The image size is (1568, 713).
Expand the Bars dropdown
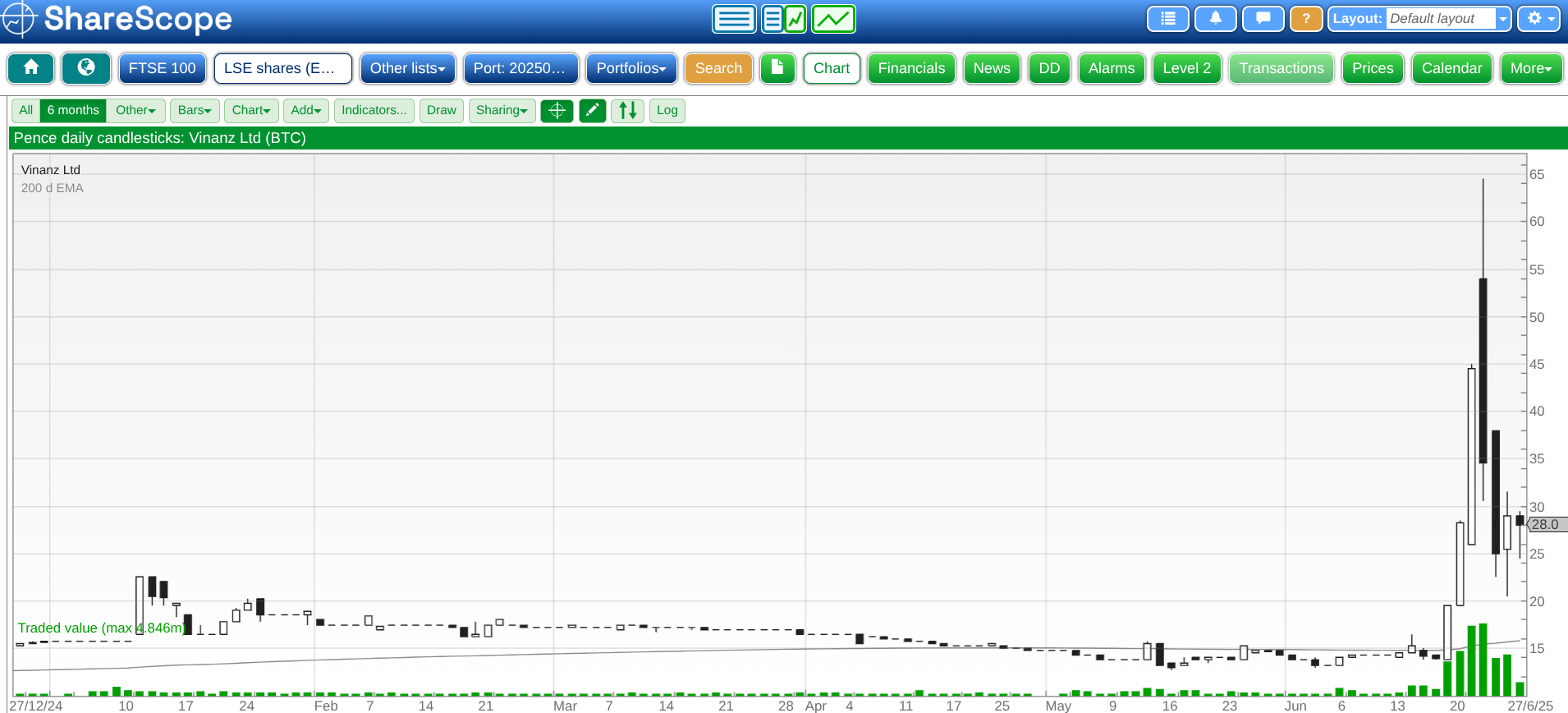point(195,110)
